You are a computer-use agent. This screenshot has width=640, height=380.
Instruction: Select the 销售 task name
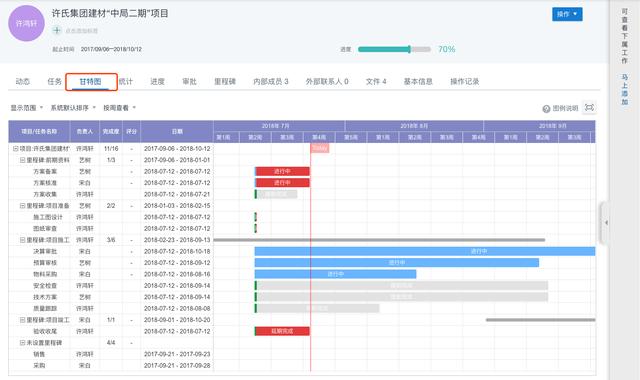click(x=39, y=354)
